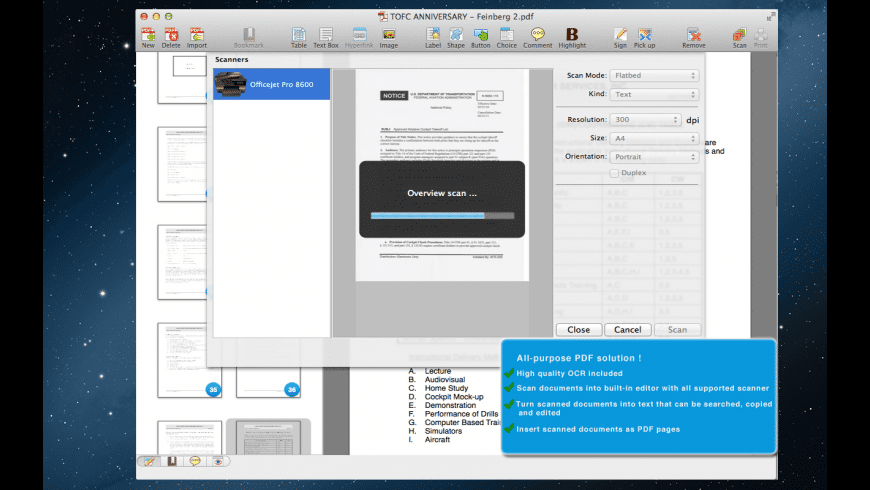
Task: Click the Remove toolbar icon
Action: [x=694, y=38]
